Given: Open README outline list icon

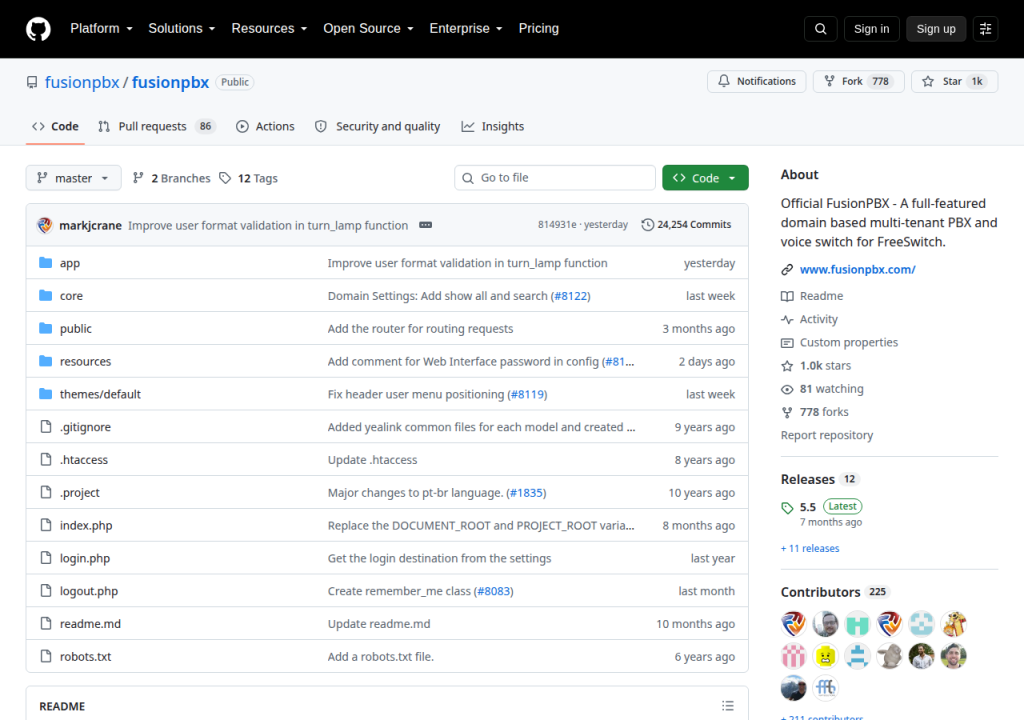Looking at the screenshot, I should 728,706.
